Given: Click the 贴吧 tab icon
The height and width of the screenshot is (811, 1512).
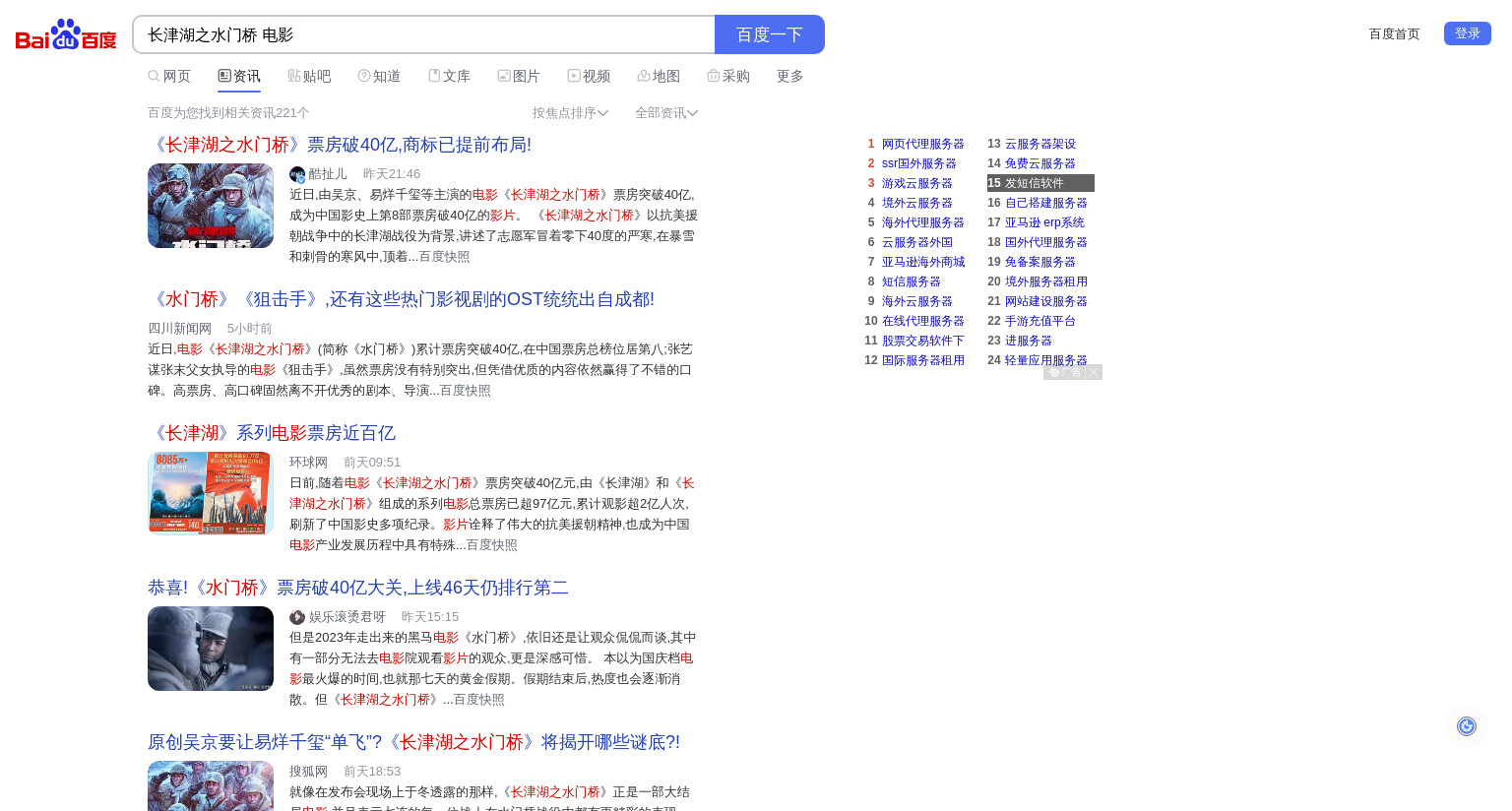Looking at the screenshot, I should point(293,76).
